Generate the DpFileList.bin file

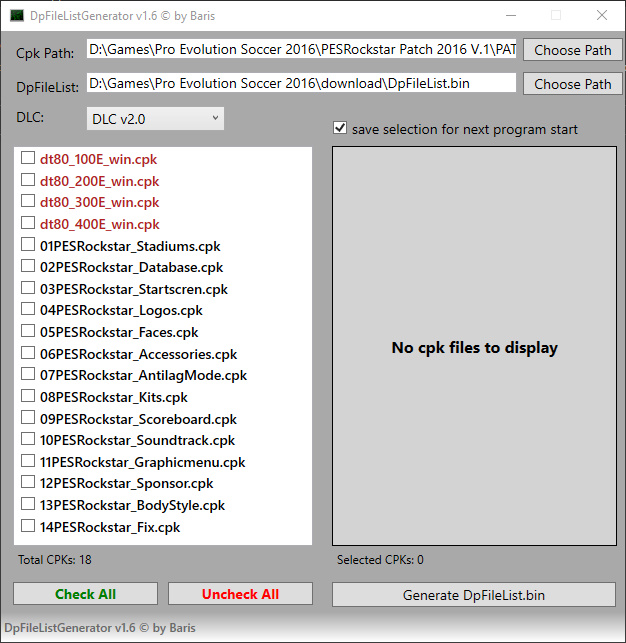coord(474,595)
